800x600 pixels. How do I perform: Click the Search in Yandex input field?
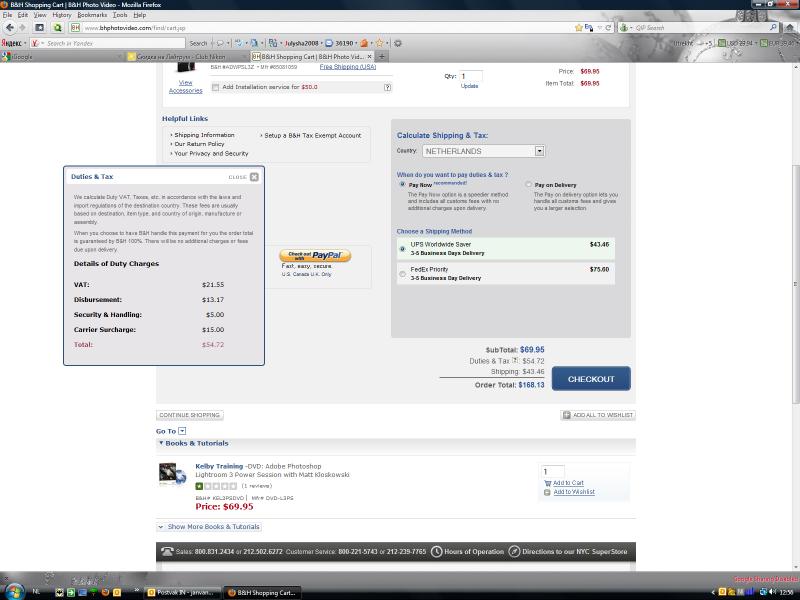pos(107,43)
